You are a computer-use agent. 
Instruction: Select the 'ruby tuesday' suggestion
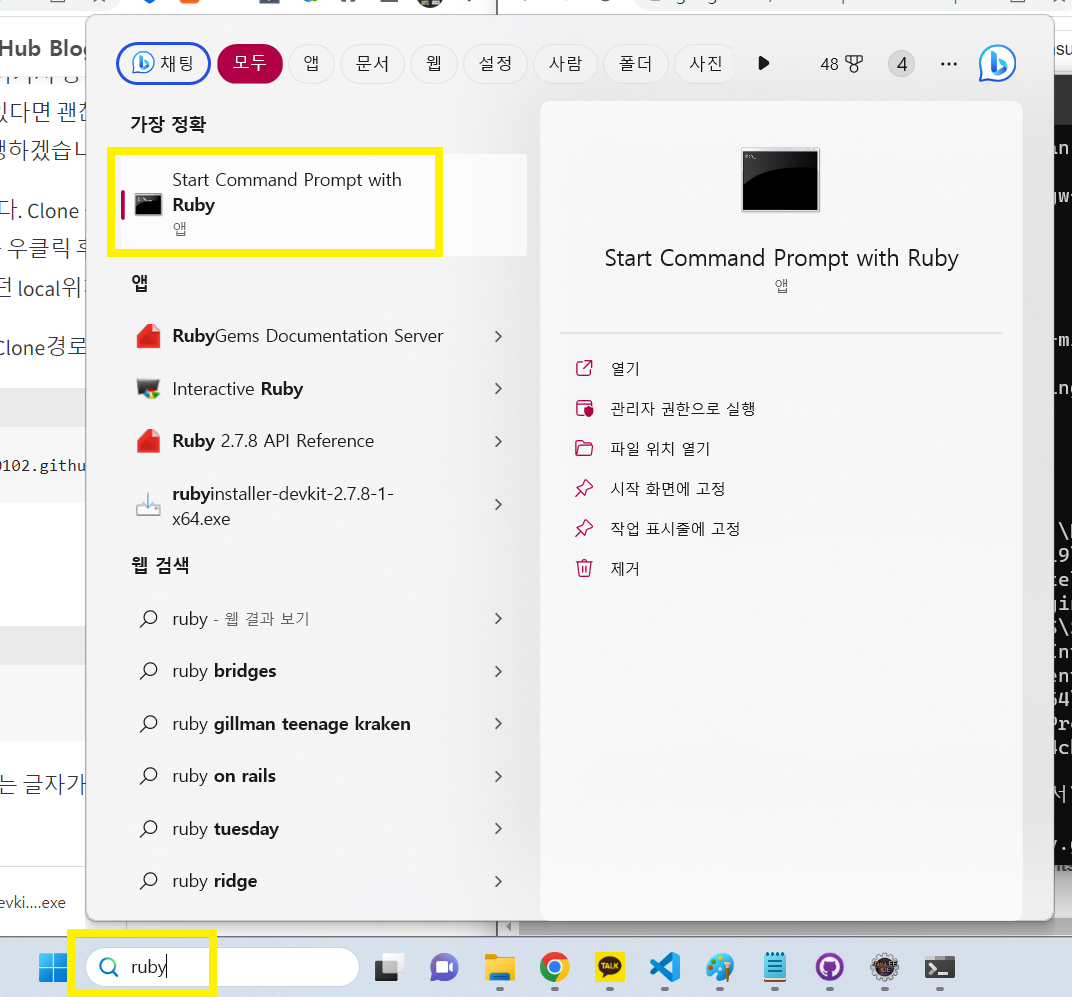[226, 829]
